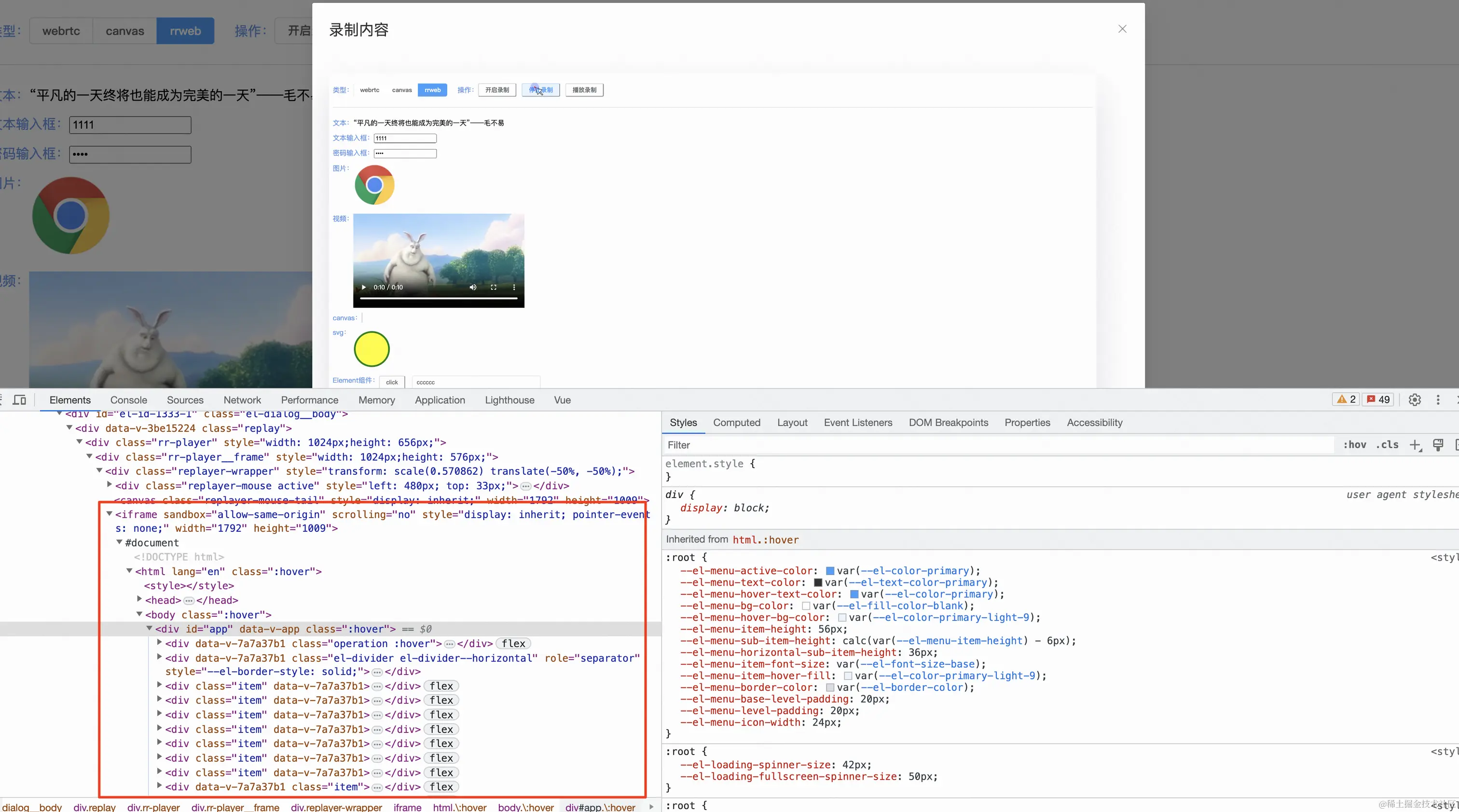Viewport: 1459px width, 812px height.
Task: Click the 49 errors badge
Action: point(1377,400)
